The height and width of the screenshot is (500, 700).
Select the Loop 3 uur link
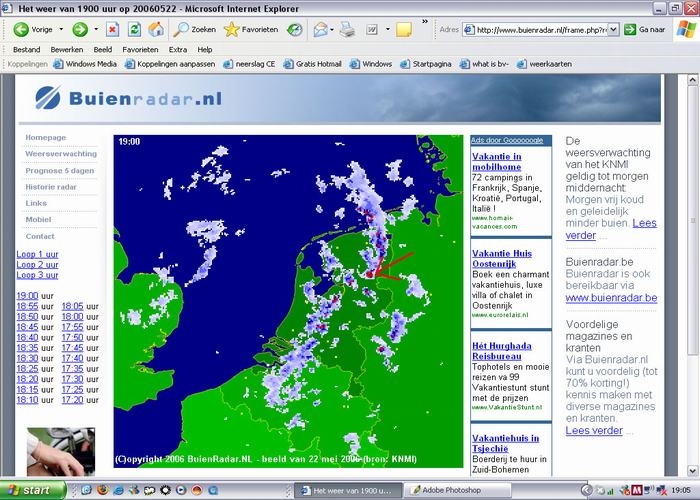37,274
